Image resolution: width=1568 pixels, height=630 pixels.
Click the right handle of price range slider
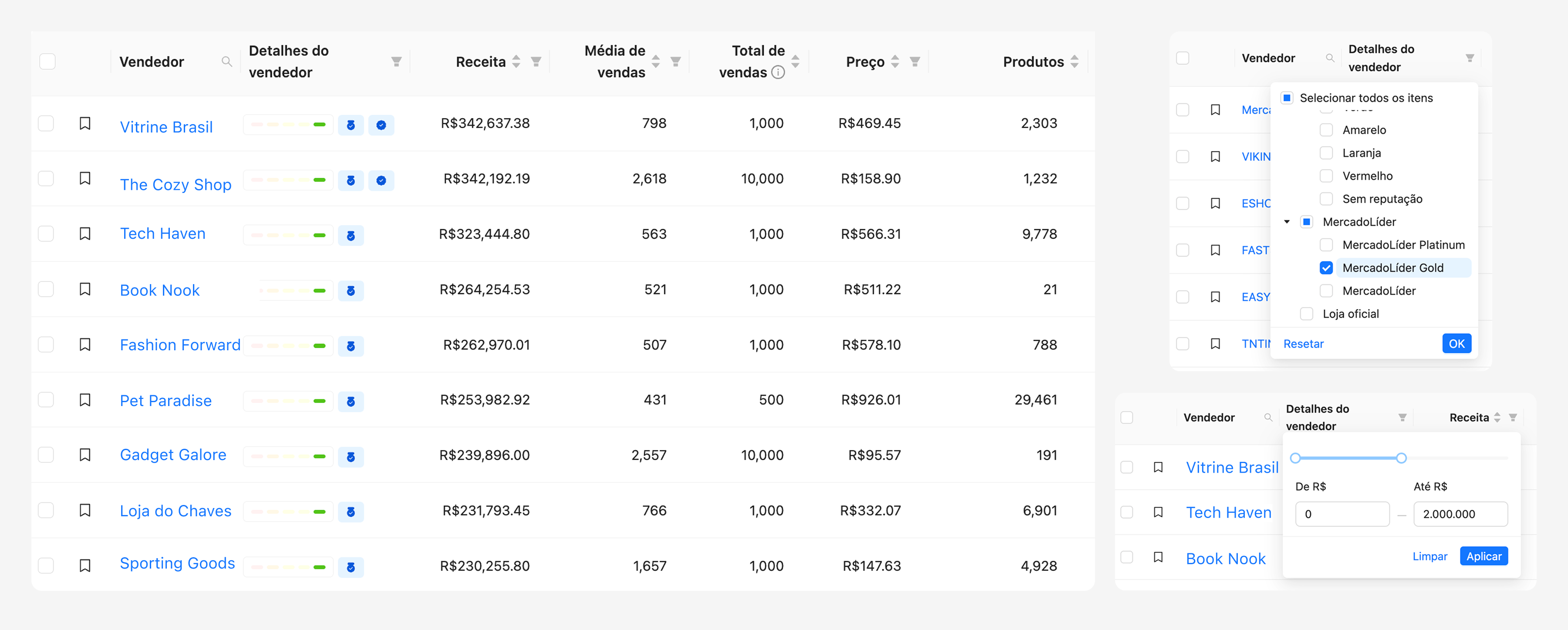[x=1401, y=458]
